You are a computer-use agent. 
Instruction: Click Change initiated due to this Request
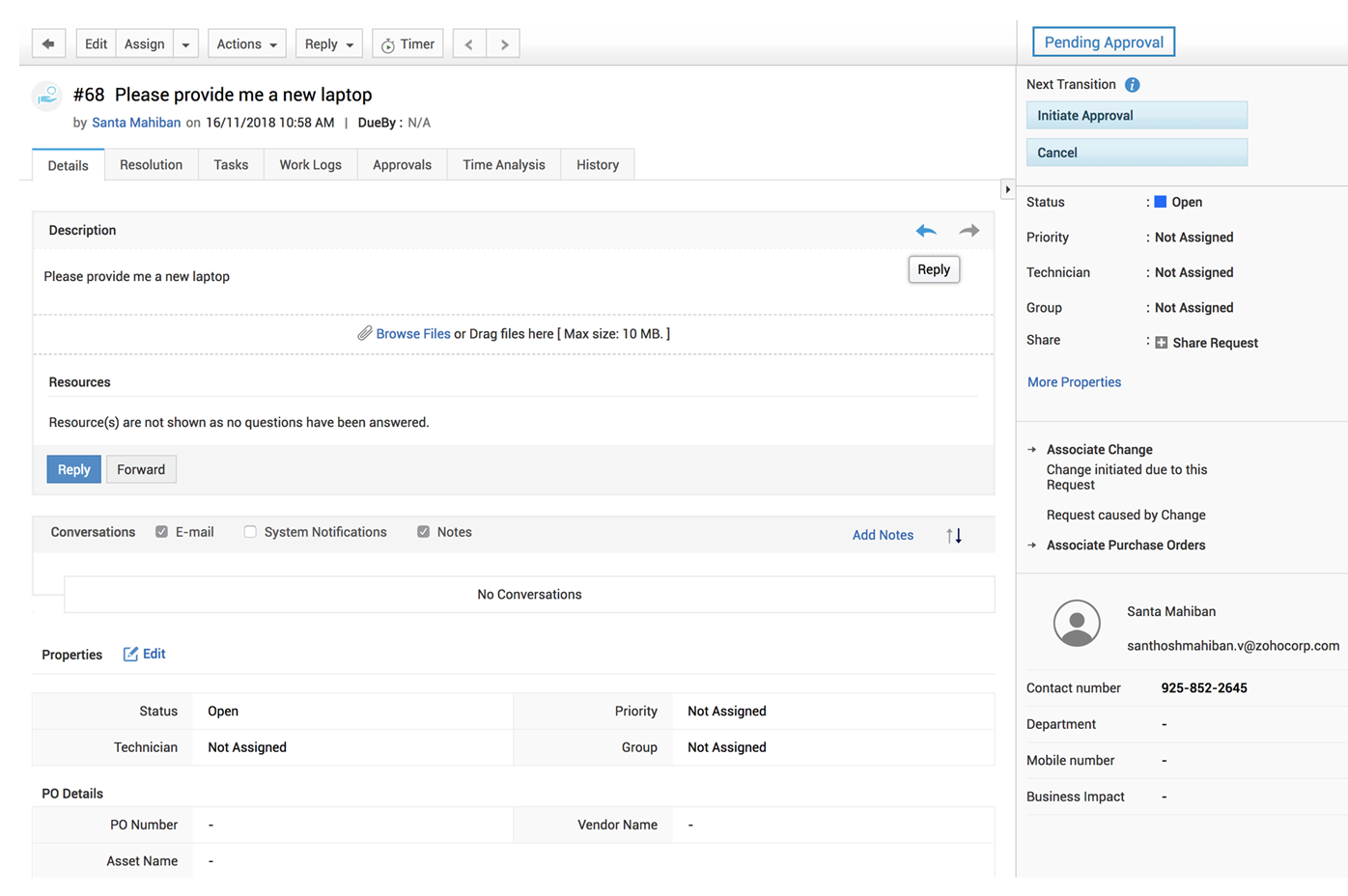pyautogui.click(x=1127, y=477)
